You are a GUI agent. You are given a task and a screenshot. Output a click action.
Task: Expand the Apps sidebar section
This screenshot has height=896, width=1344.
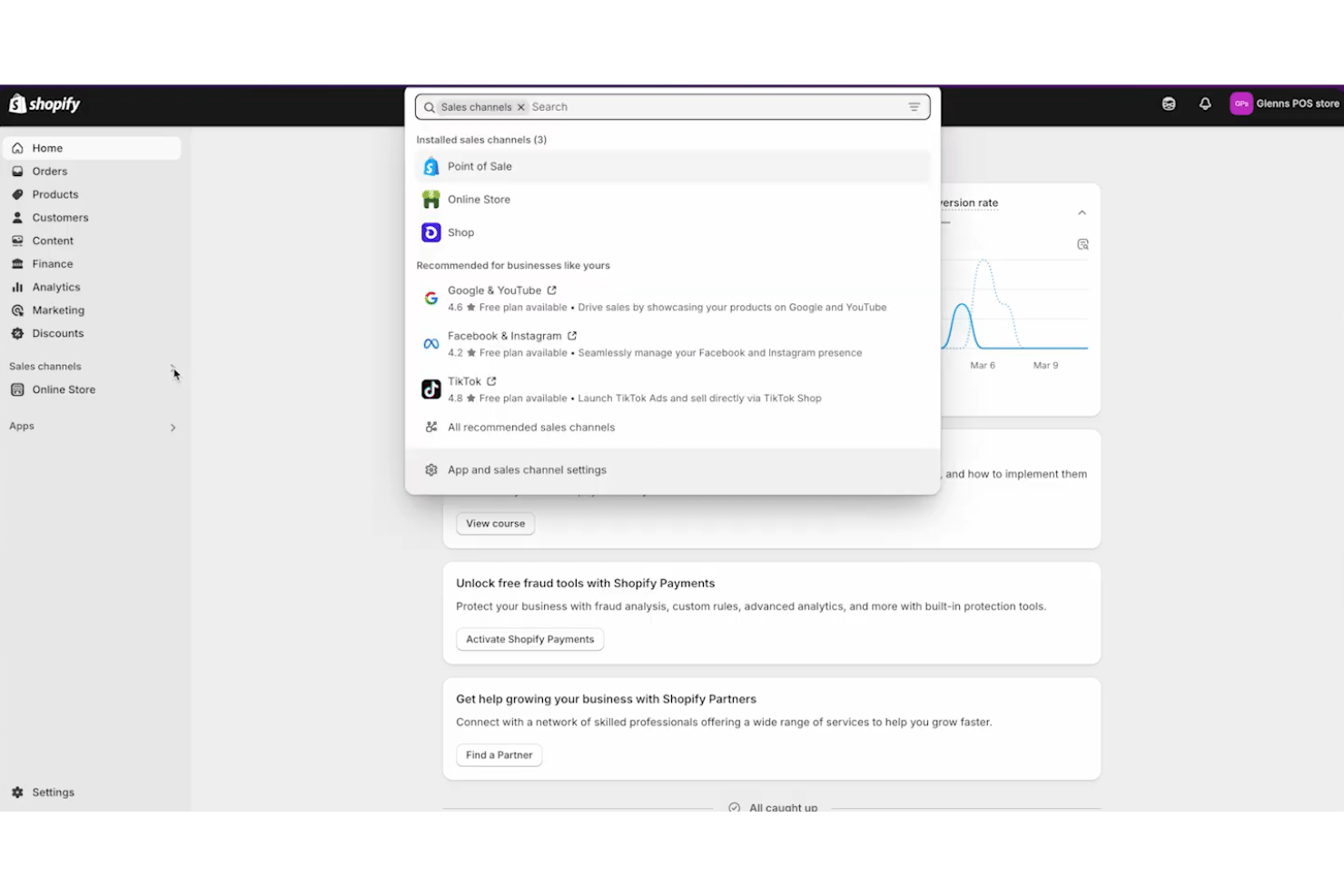click(x=173, y=428)
